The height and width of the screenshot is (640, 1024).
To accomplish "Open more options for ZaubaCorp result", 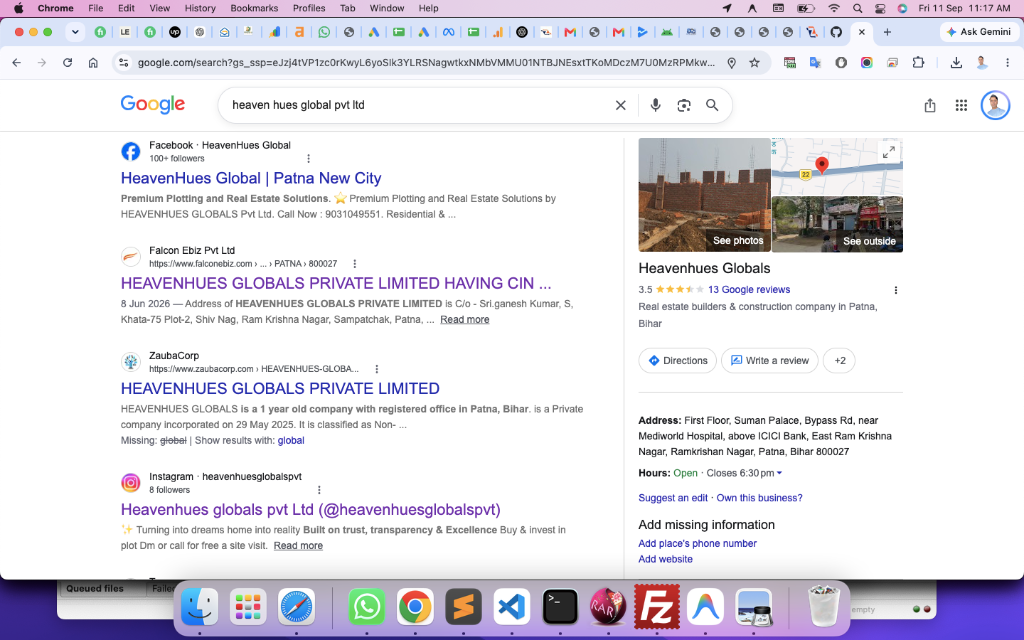I will tap(376, 369).
